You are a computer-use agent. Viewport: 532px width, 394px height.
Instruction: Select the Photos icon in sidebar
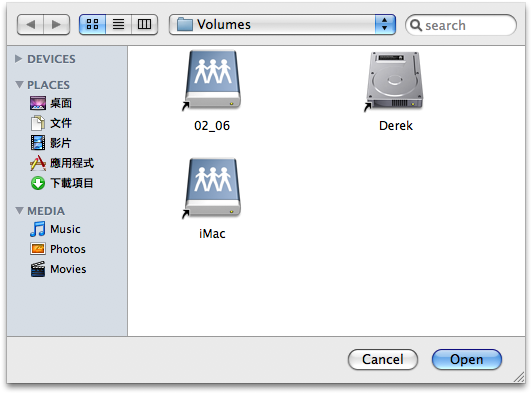pos(38,249)
